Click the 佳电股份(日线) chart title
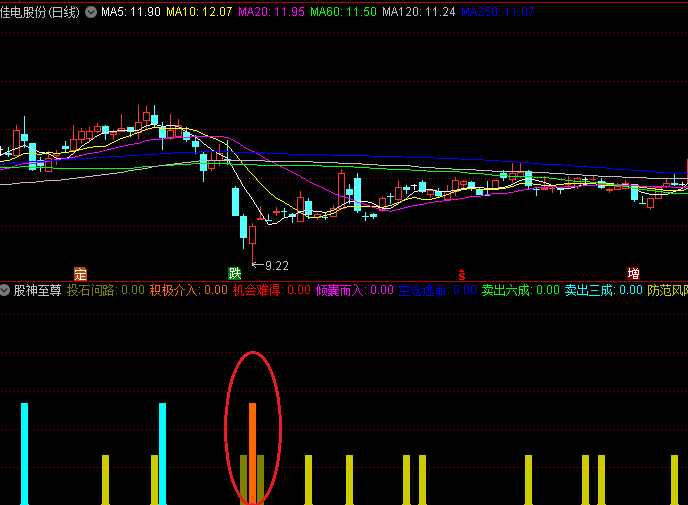Image resolution: width=688 pixels, height=505 pixels. tap(40, 12)
